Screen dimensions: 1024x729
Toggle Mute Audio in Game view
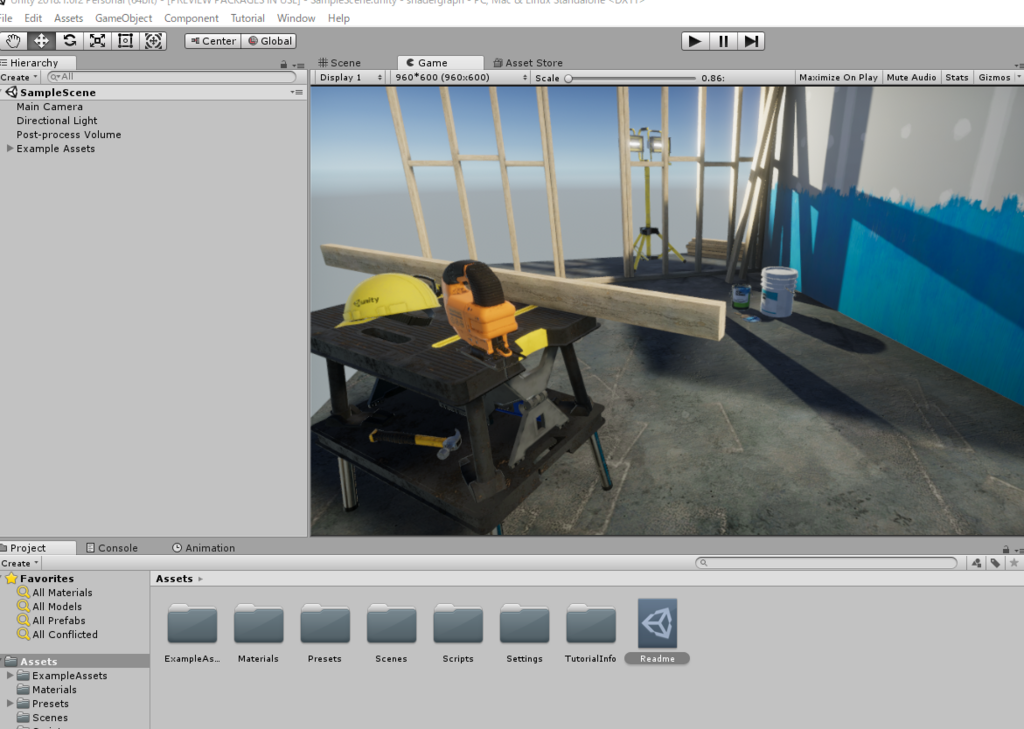[911, 77]
